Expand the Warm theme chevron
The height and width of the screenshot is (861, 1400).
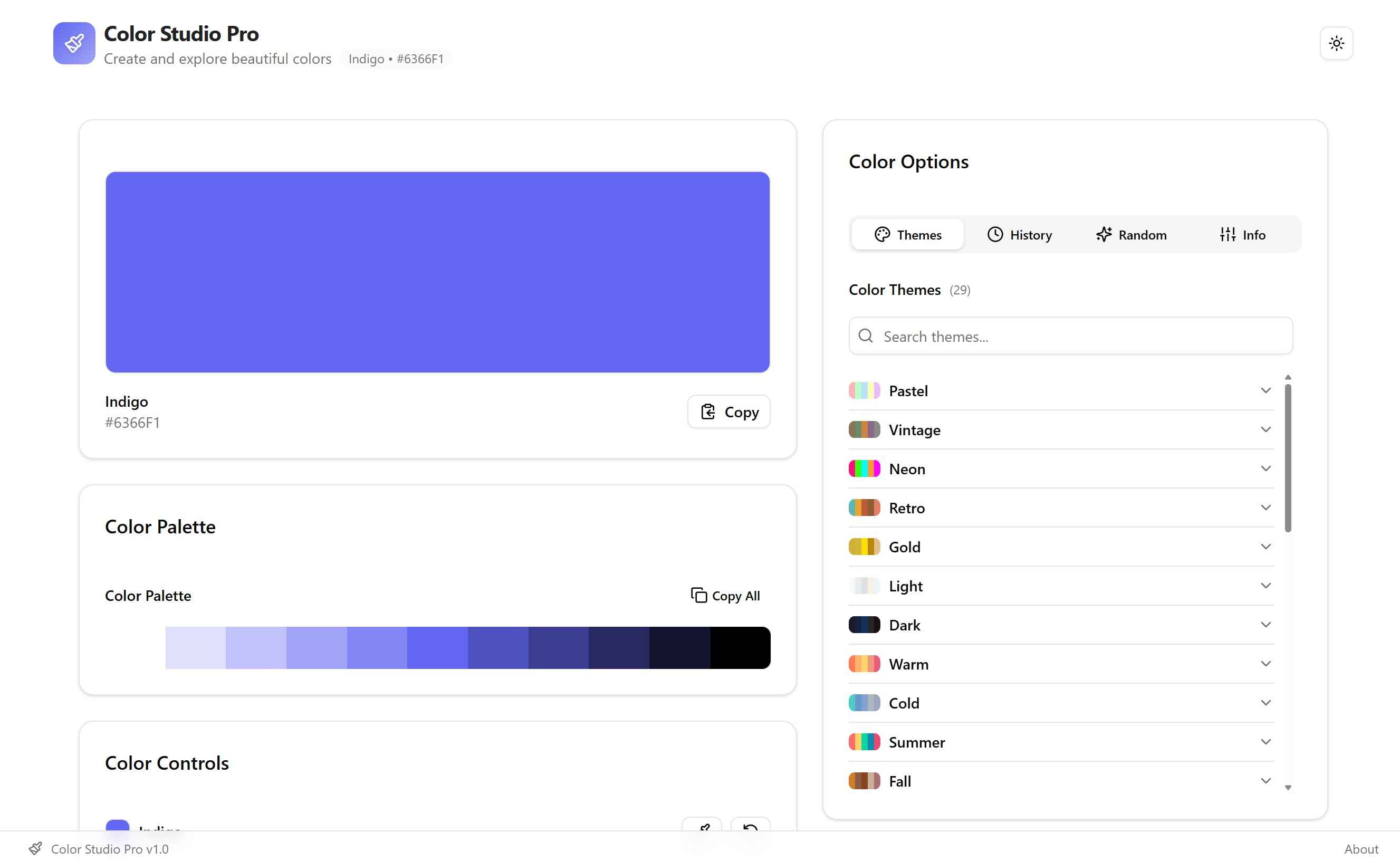pyautogui.click(x=1265, y=664)
